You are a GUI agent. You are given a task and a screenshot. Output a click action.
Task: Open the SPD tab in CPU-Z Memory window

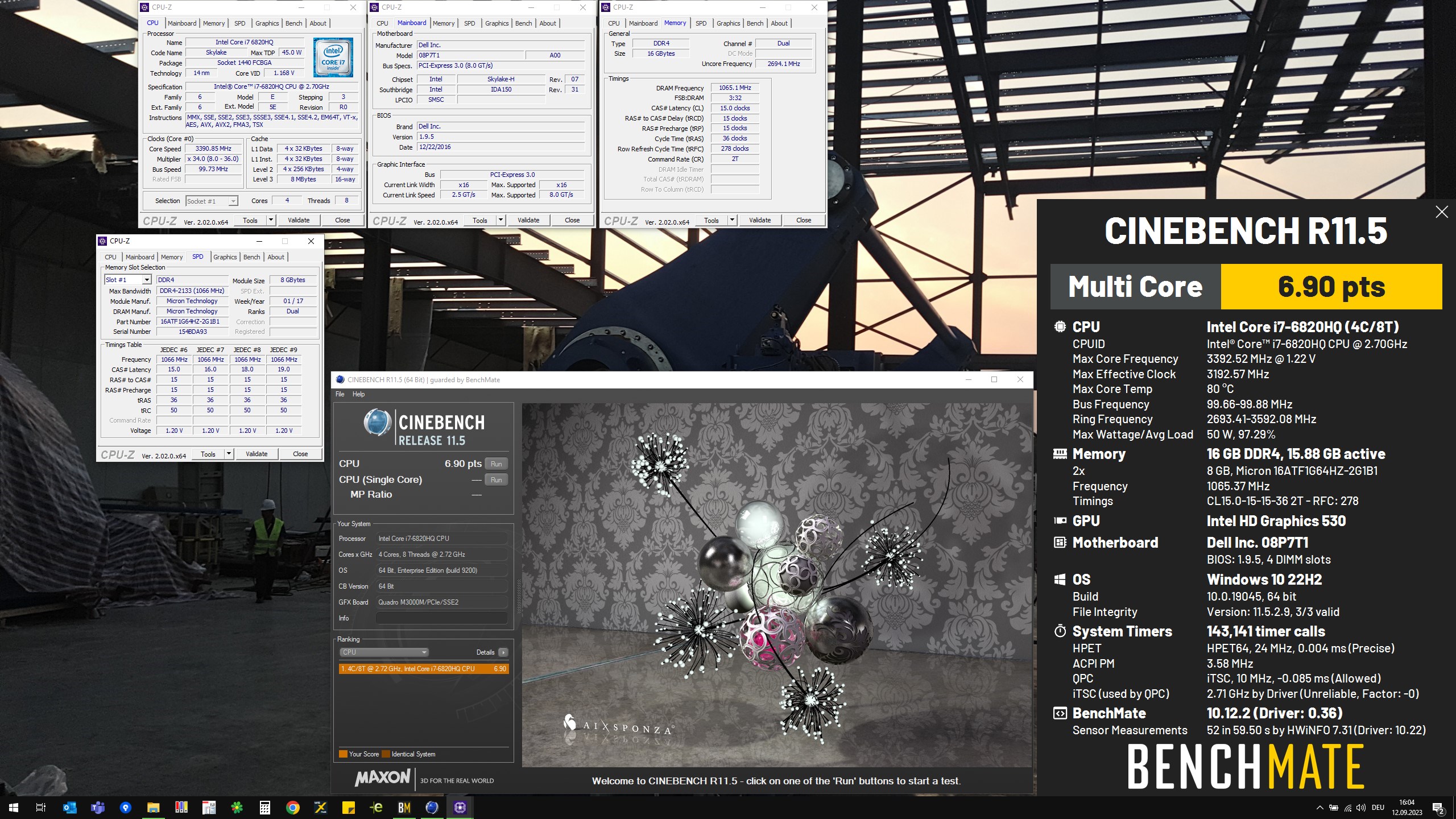coord(701,23)
